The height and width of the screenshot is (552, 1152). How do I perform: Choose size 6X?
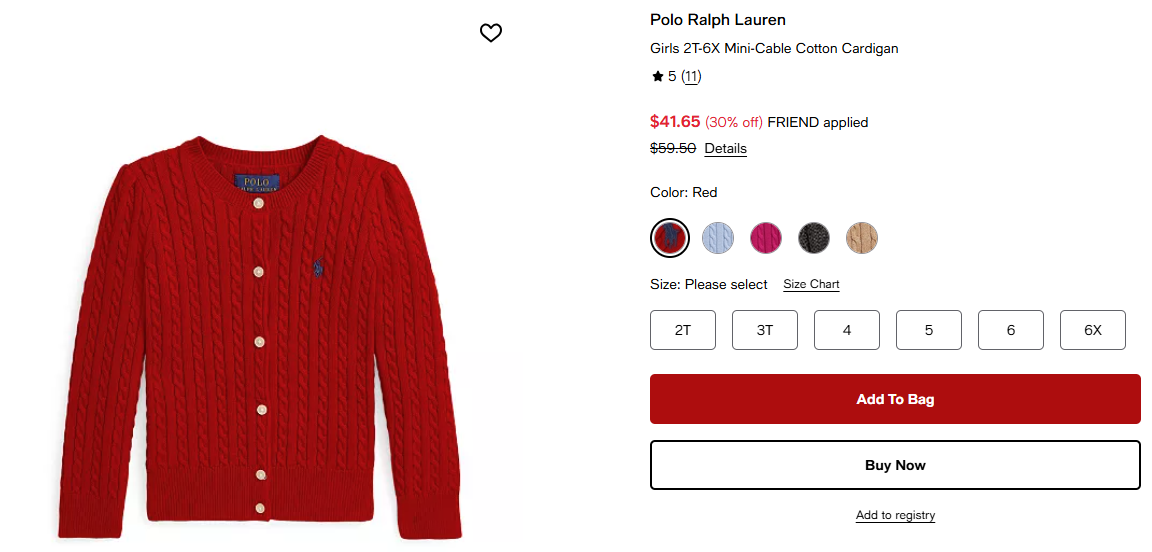[x=1093, y=330]
